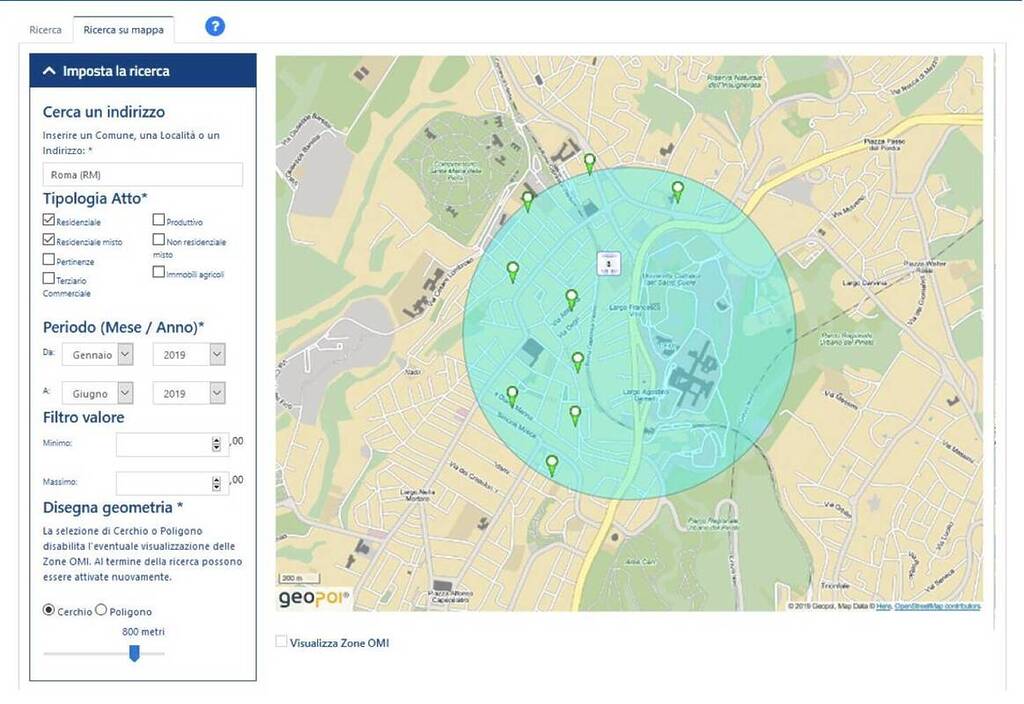Enable the Terziario Commerciale checkbox
The width and height of the screenshot is (1024, 704).
(x=48, y=278)
